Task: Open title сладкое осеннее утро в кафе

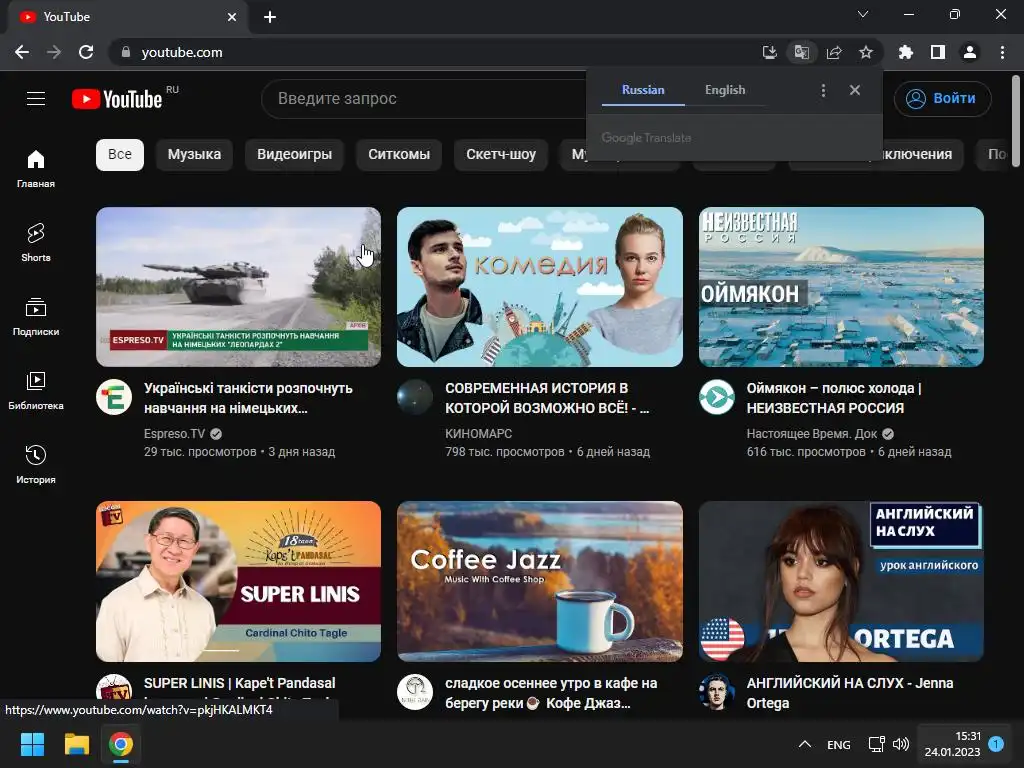Action: click(x=551, y=693)
